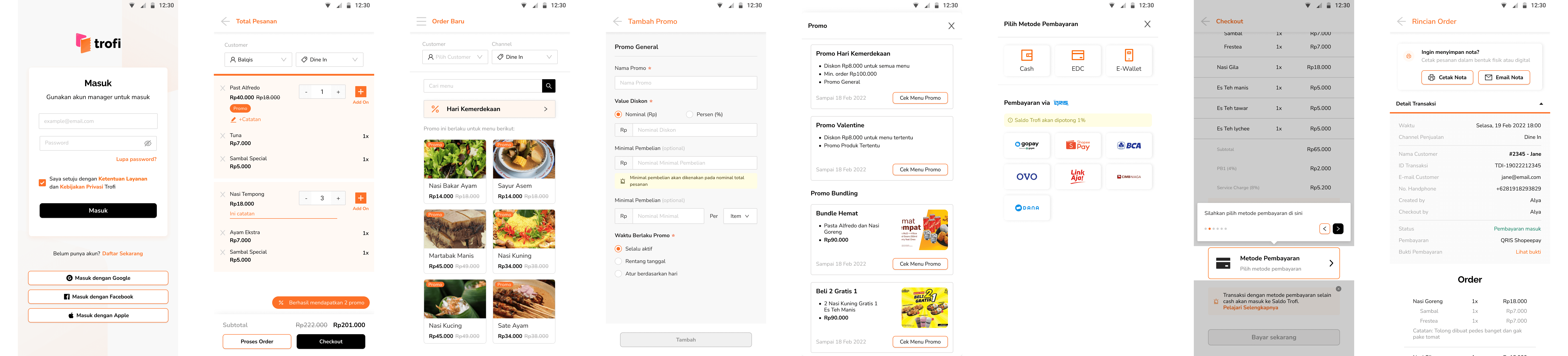Open the Balqis customer dropdown
This screenshot has width=1568, height=356.
pyautogui.click(x=258, y=60)
